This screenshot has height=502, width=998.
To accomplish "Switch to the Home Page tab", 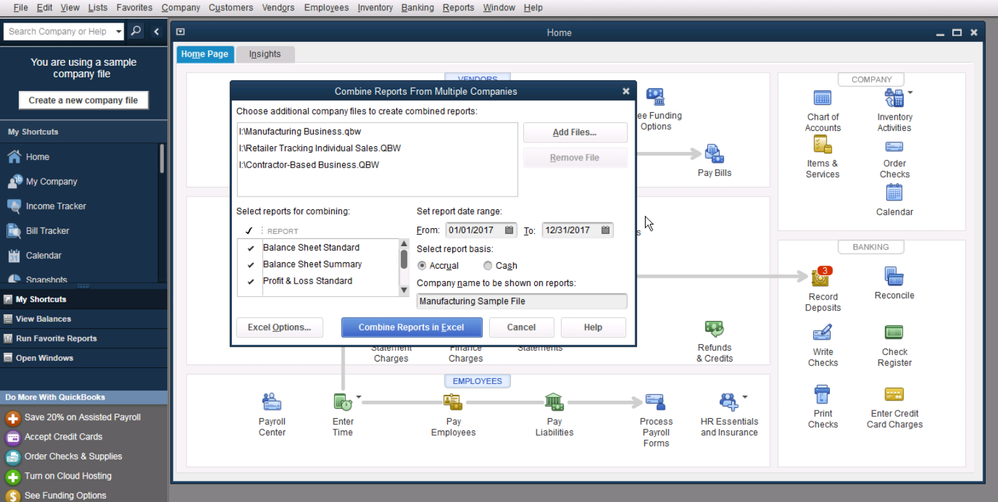I will 205,54.
